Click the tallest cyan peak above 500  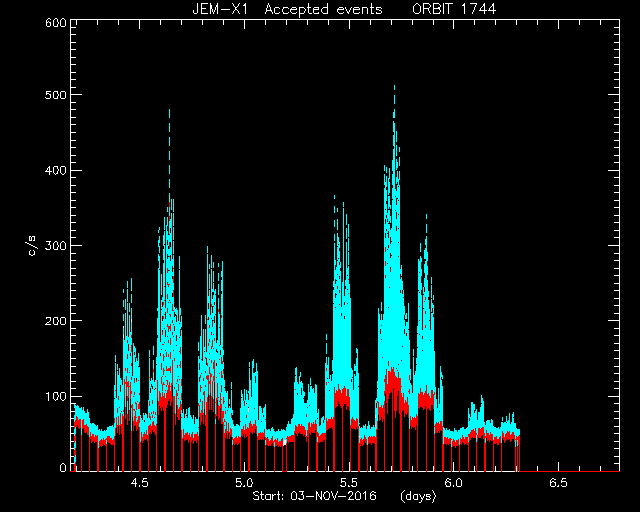coord(394,88)
